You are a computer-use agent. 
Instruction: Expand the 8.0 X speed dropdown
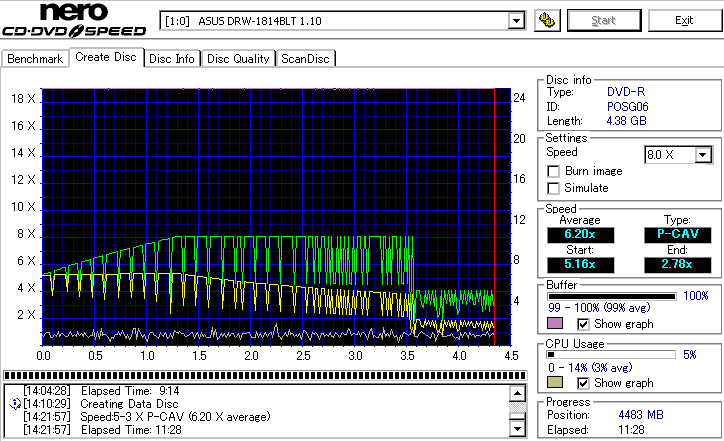703,155
